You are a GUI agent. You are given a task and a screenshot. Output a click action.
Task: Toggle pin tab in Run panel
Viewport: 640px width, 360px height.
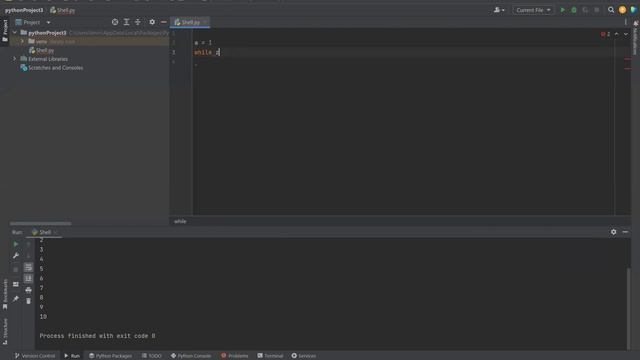[x=16, y=299]
